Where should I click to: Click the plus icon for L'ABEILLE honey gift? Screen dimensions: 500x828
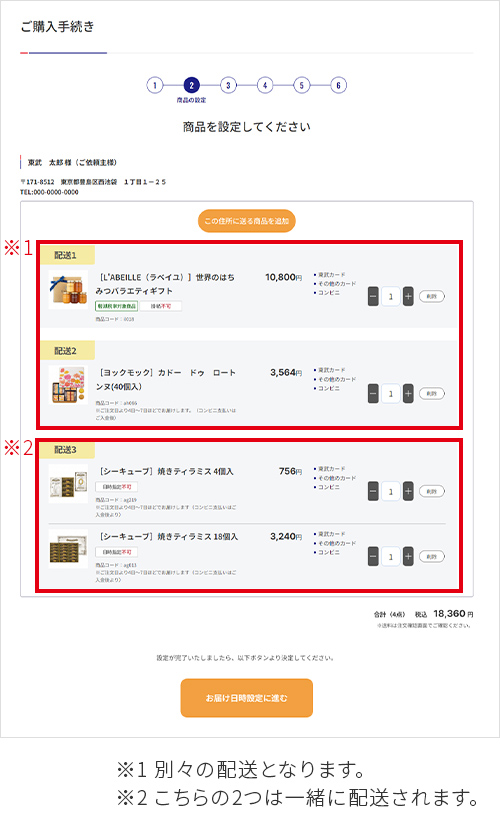[408, 296]
